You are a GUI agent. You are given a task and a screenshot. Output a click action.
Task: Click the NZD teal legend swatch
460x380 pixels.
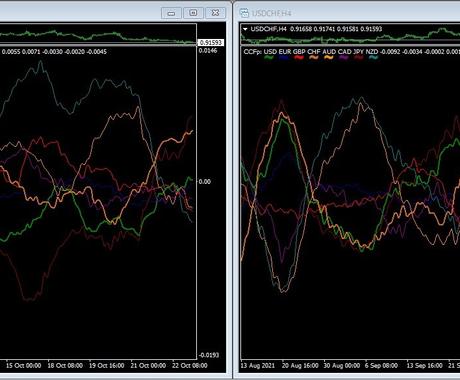point(373,58)
